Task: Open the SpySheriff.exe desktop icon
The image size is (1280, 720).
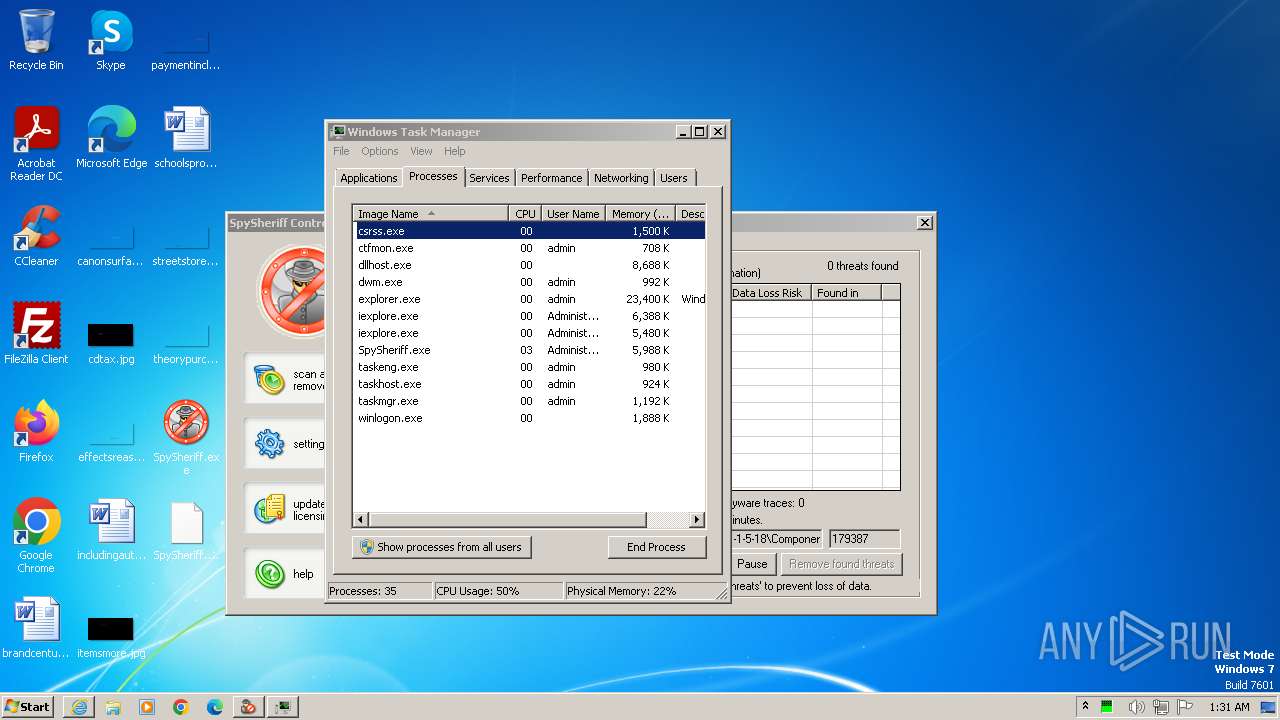Action: coord(186,437)
